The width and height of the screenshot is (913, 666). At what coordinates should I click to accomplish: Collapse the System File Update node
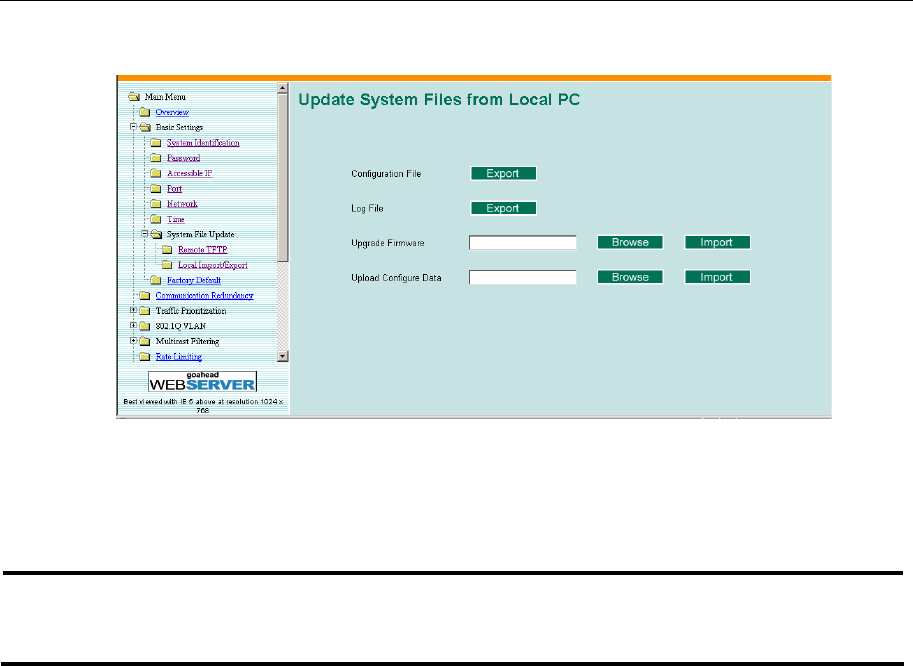pos(145,234)
